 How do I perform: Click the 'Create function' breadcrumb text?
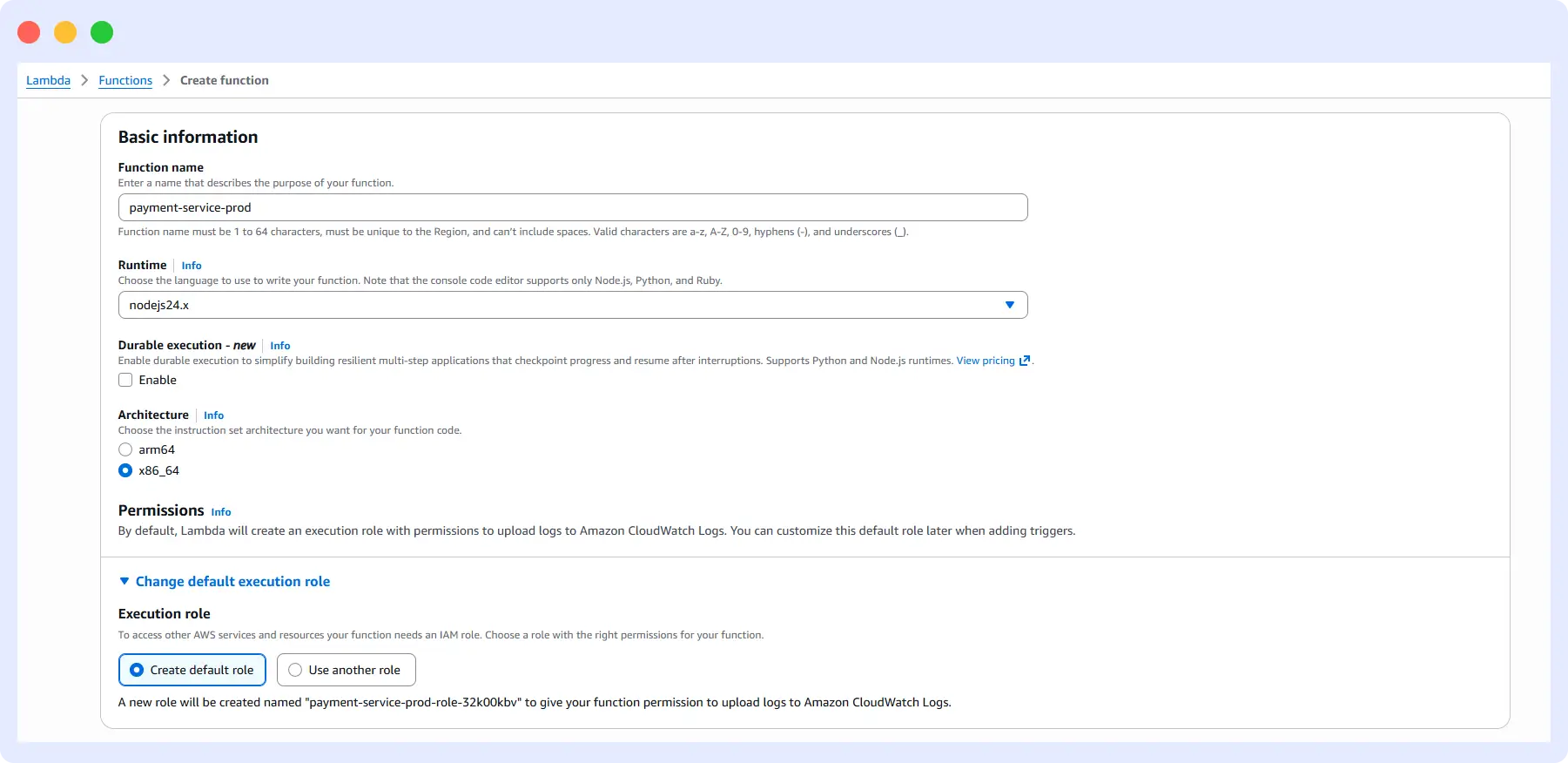pyautogui.click(x=225, y=80)
